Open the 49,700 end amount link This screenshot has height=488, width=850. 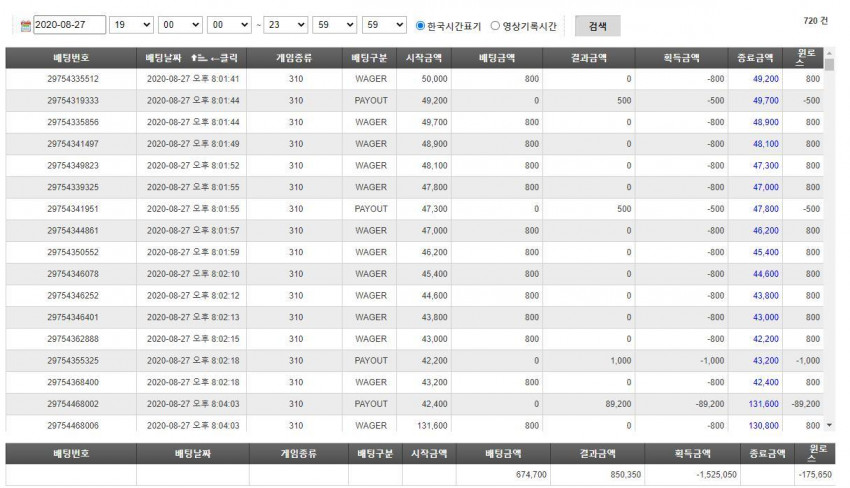(765, 100)
